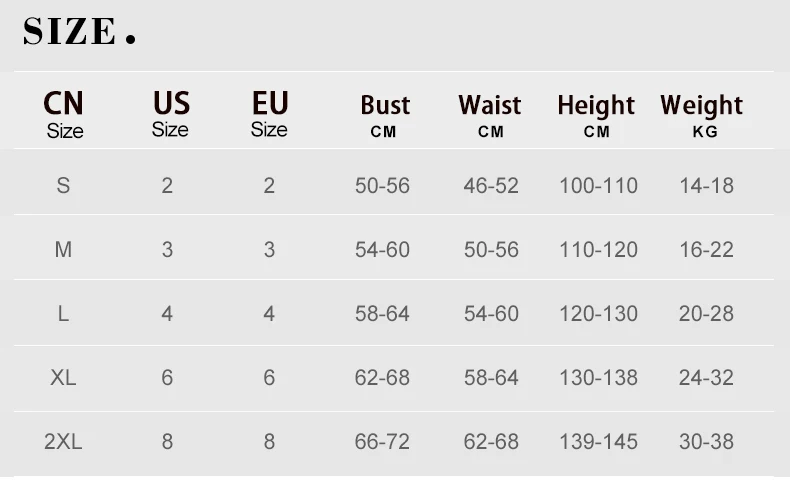The width and height of the screenshot is (790, 485).
Task: Select height value 139-145 cell
Action: [597, 441]
